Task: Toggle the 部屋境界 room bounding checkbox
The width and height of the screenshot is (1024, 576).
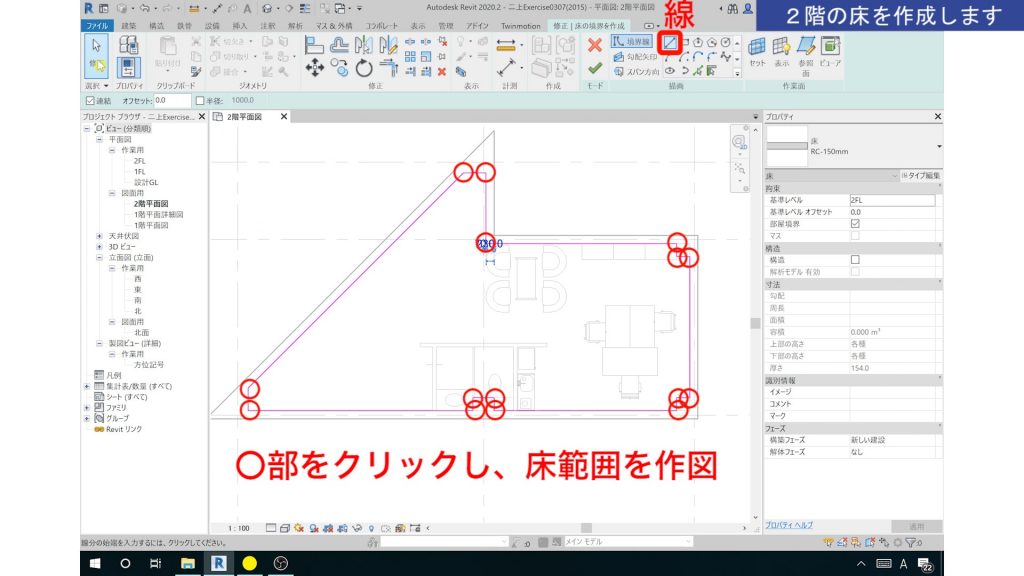Action: [856, 223]
